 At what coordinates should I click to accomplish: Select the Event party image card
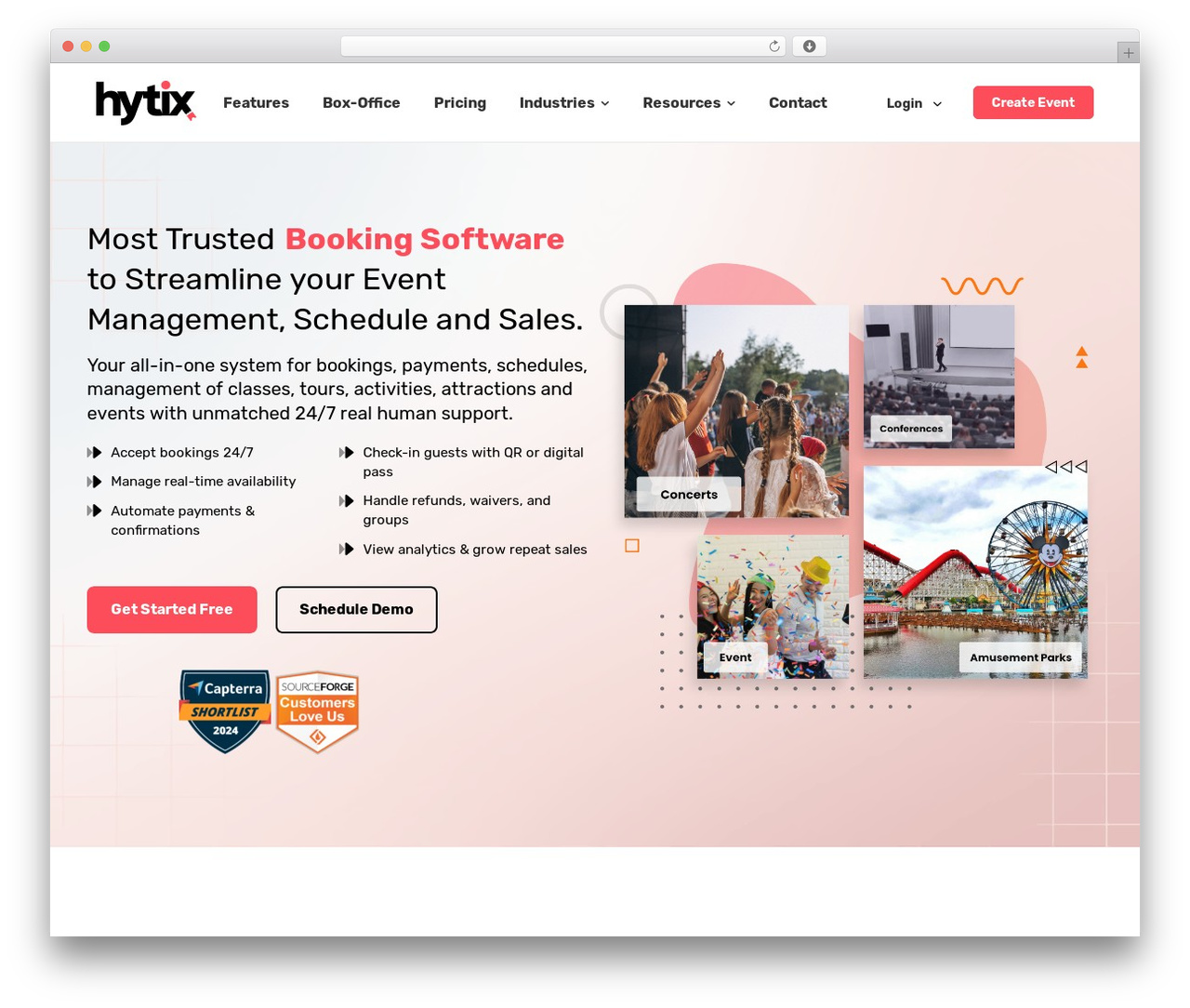(773, 606)
